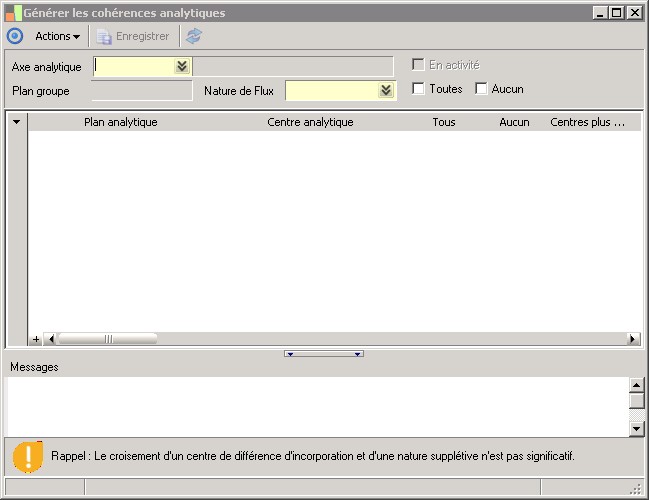This screenshot has height=500, width=649.
Task: Check the Toutes checkbox
Action: (x=418, y=89)
